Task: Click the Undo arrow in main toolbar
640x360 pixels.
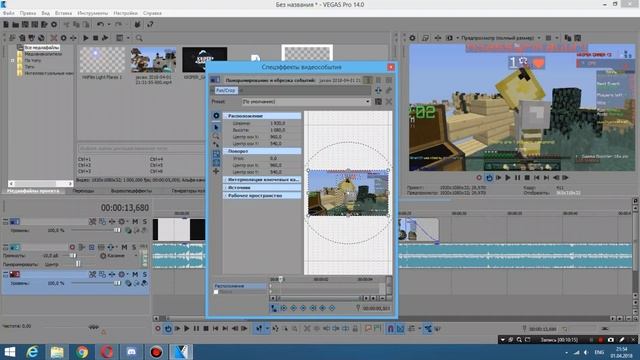Action: point(100,24)
